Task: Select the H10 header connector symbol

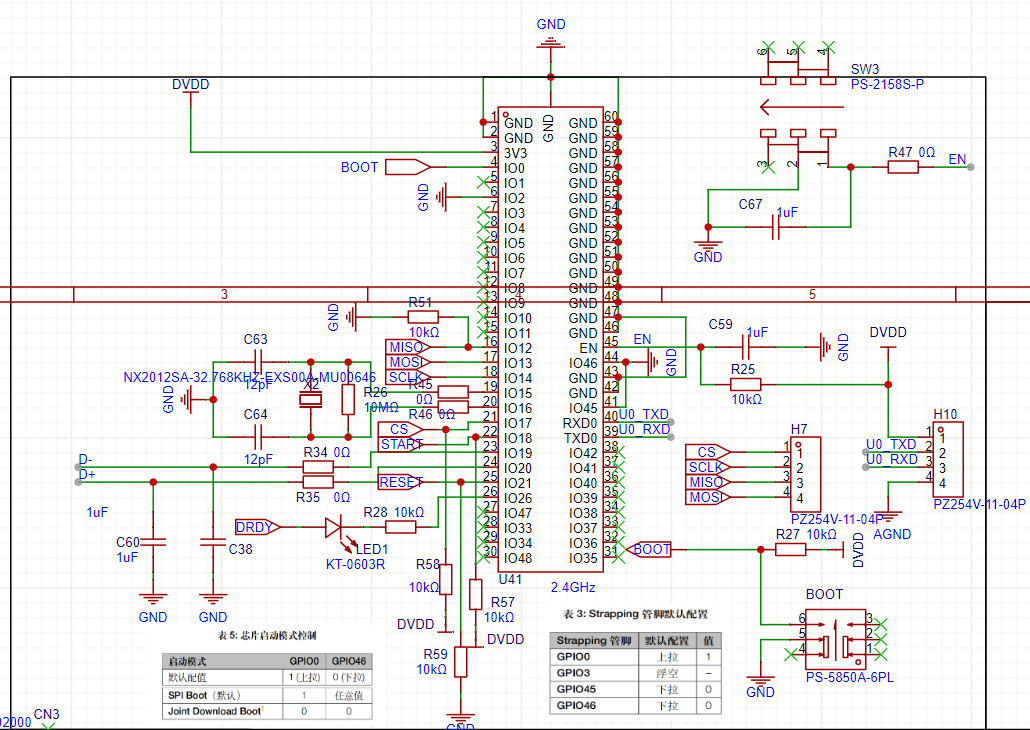Action: point(948,459)
